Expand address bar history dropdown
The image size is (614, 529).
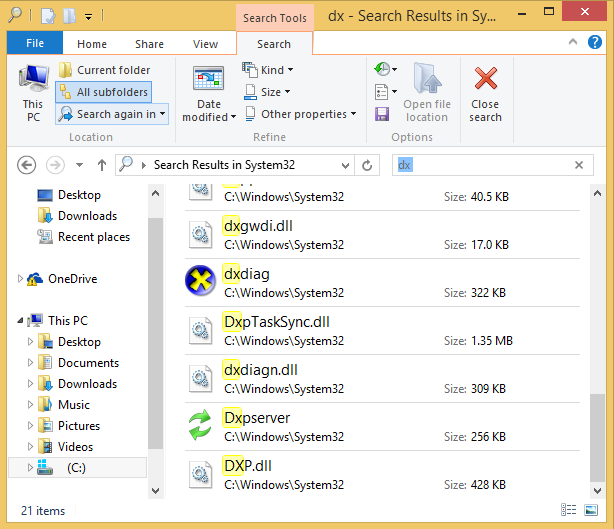(345, 165)
